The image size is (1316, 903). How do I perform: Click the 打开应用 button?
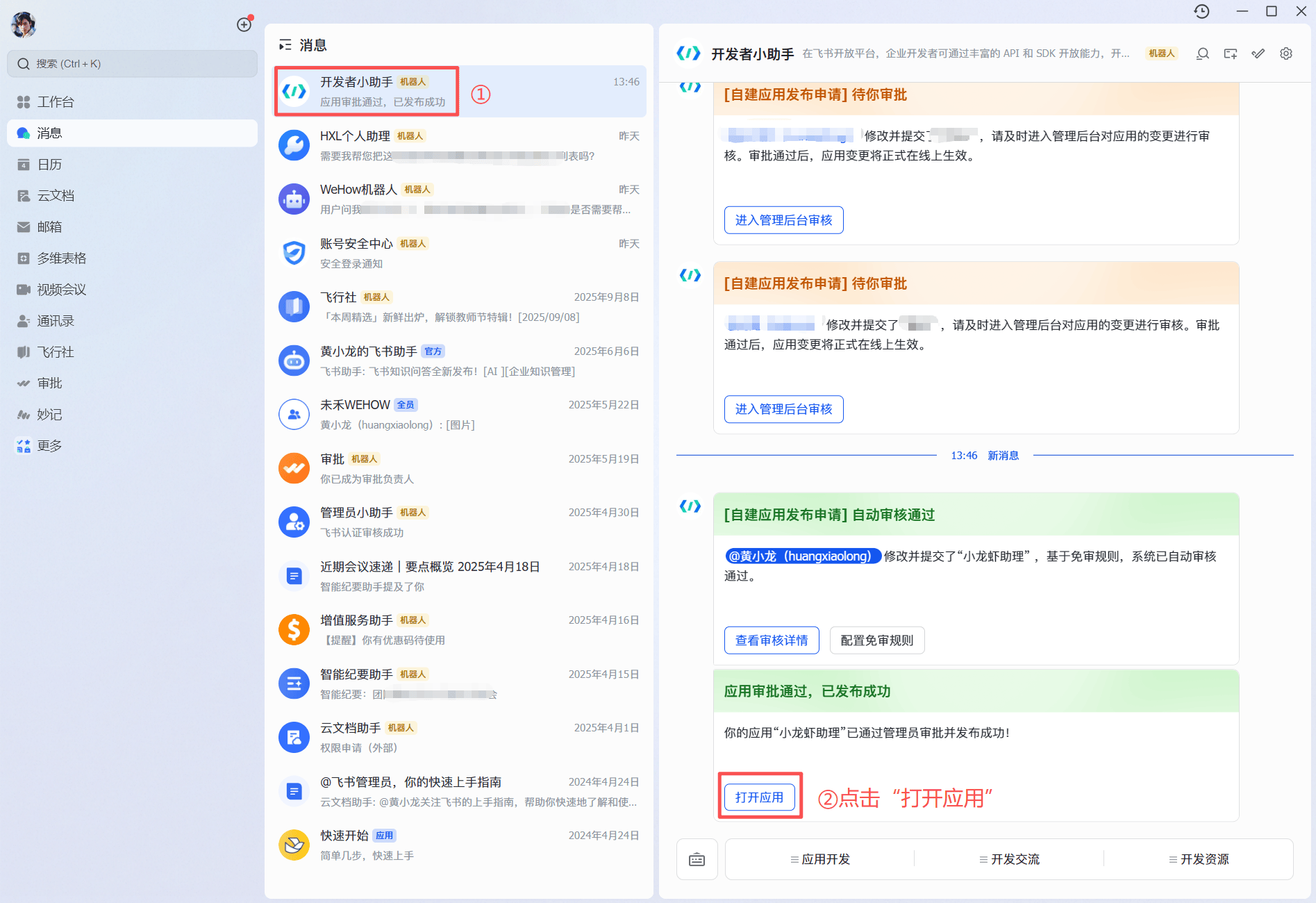coord(760,797)
